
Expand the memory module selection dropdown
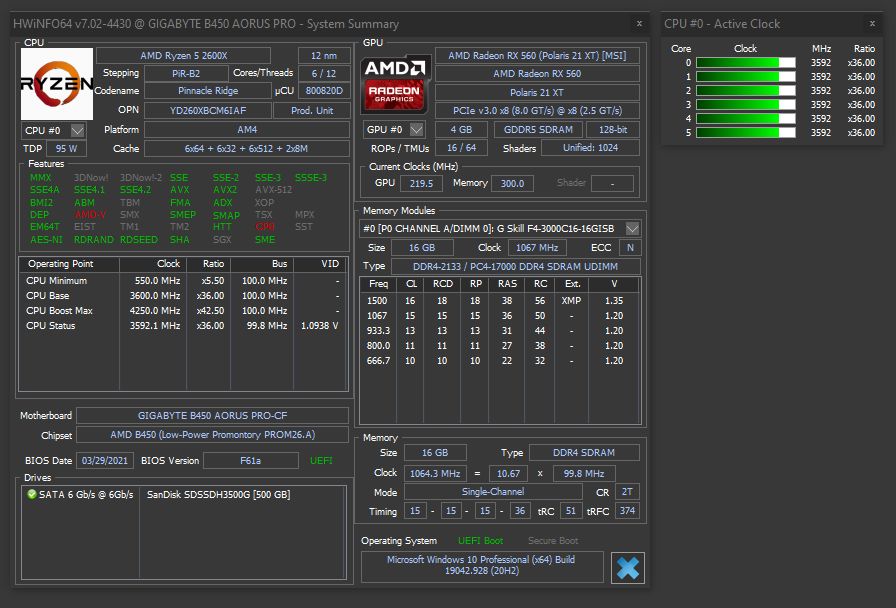pyautogui.click(x=632, y=229)
